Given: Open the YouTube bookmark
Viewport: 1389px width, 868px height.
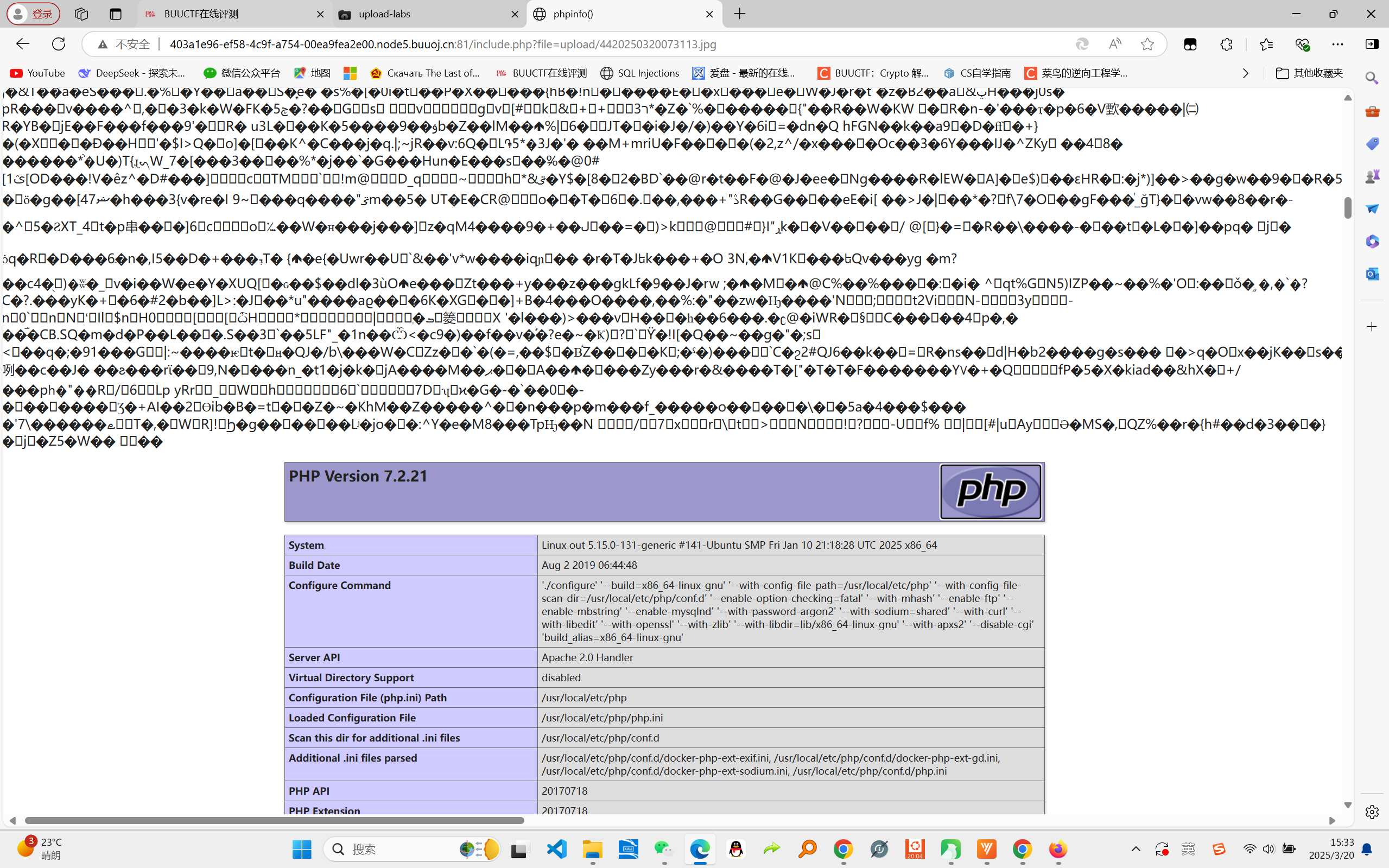Looking at the screenshot, I should (x=38, y=73).
